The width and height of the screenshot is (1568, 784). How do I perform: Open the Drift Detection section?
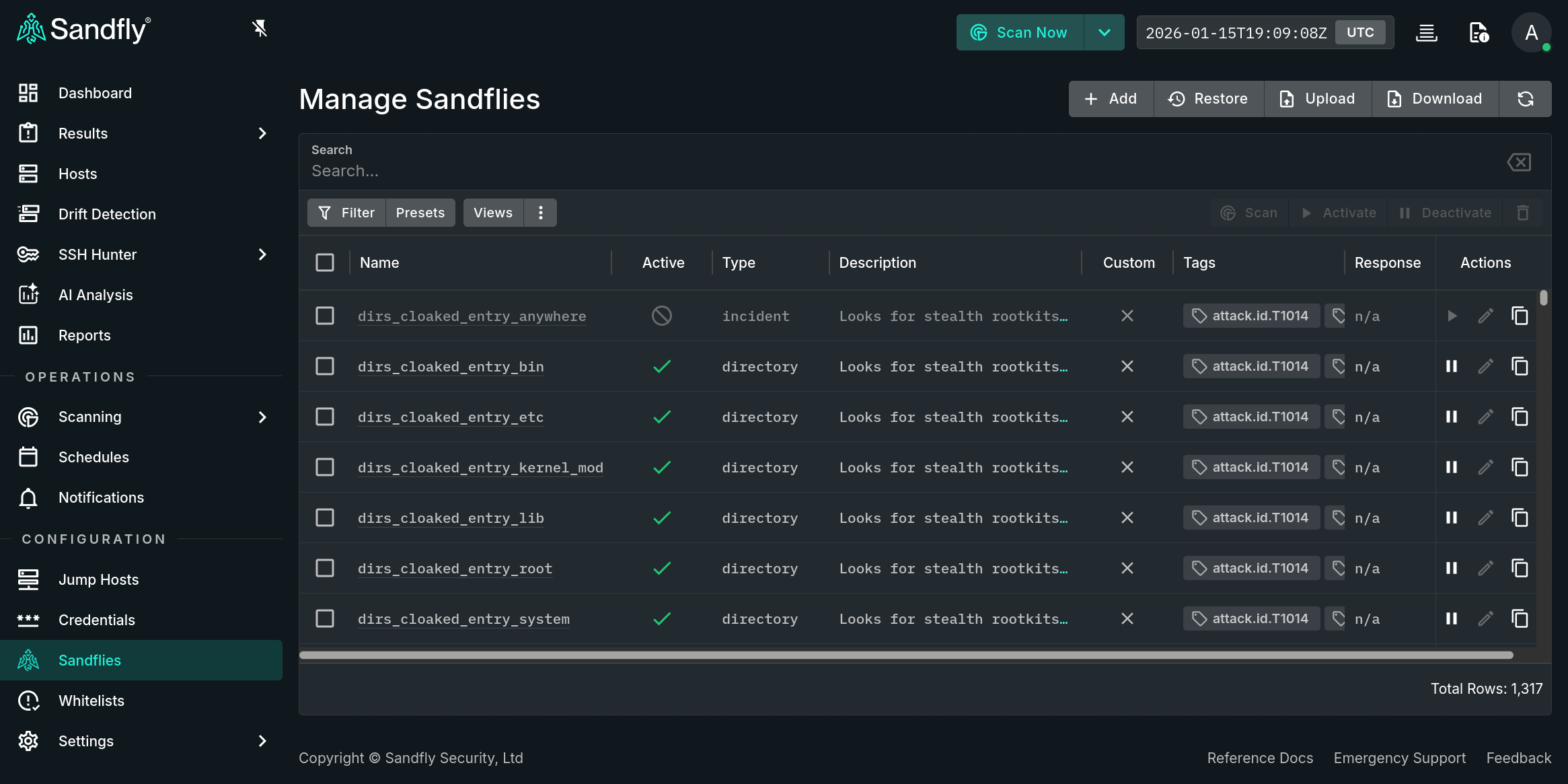(x=107, y=214)
